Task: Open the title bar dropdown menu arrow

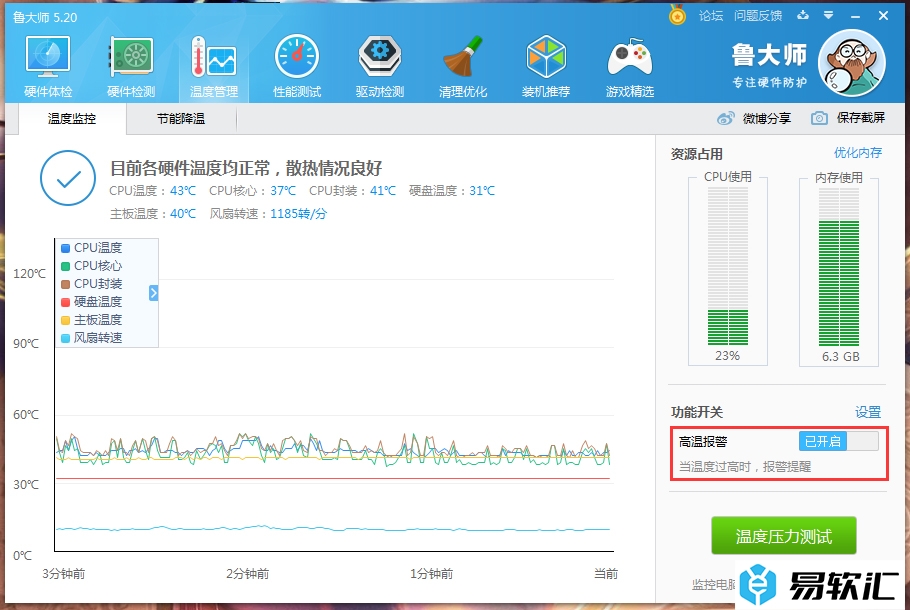Action: (828, 16)
